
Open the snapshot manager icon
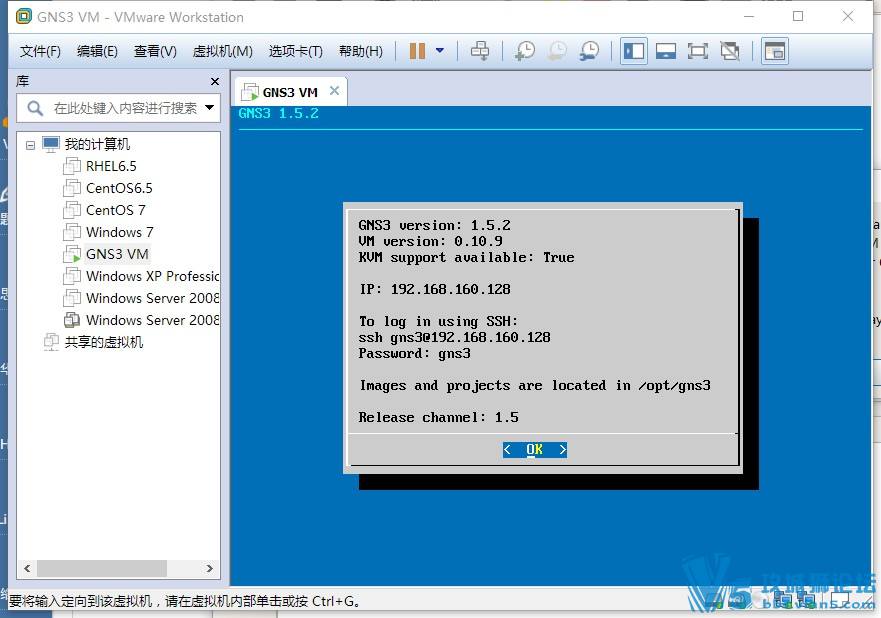click(x=589, y=51)
